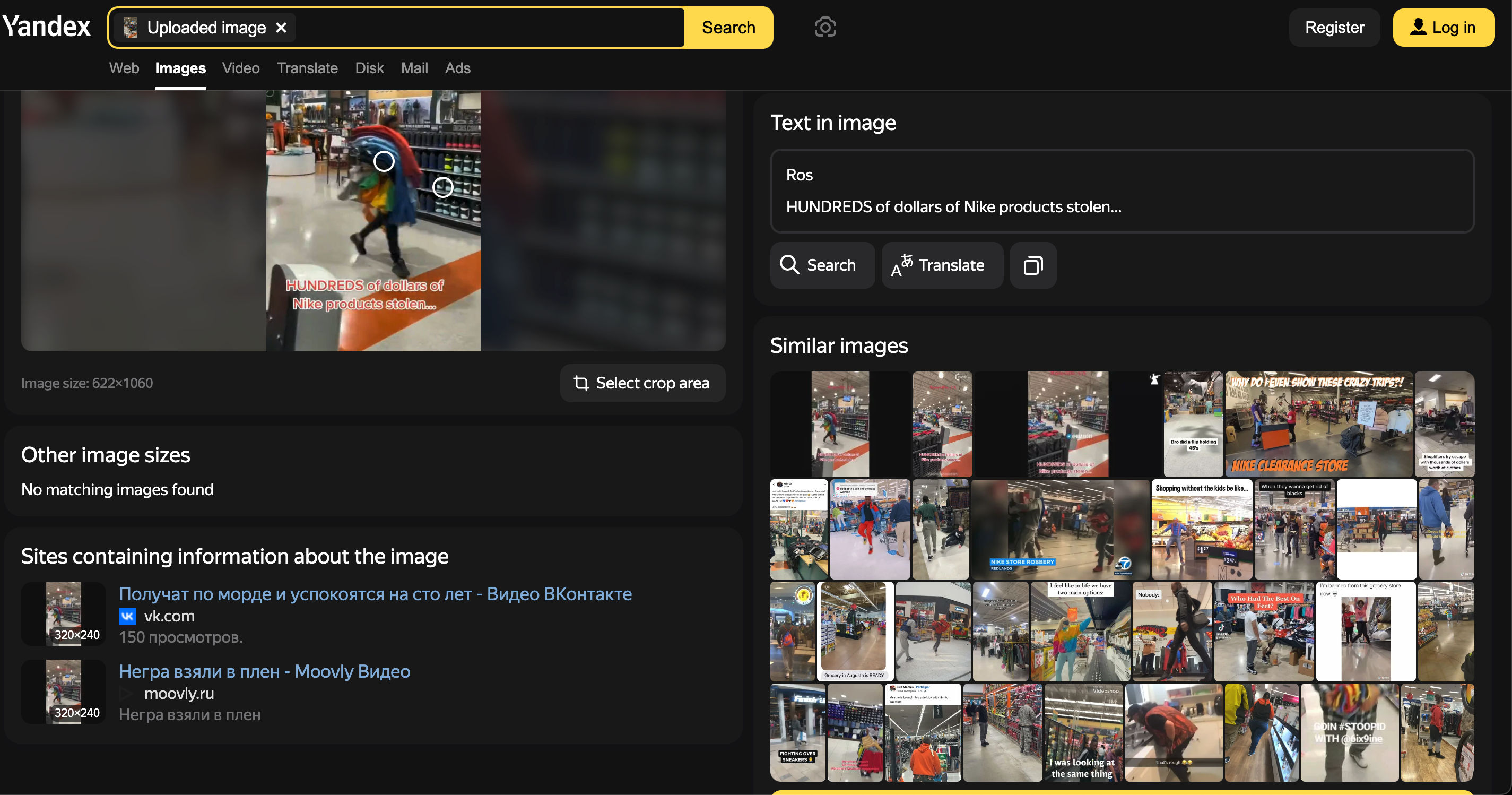Screen dimensions: 1512x795
Task: Click upper circle marker on image
Action: [x=384, y=161]
